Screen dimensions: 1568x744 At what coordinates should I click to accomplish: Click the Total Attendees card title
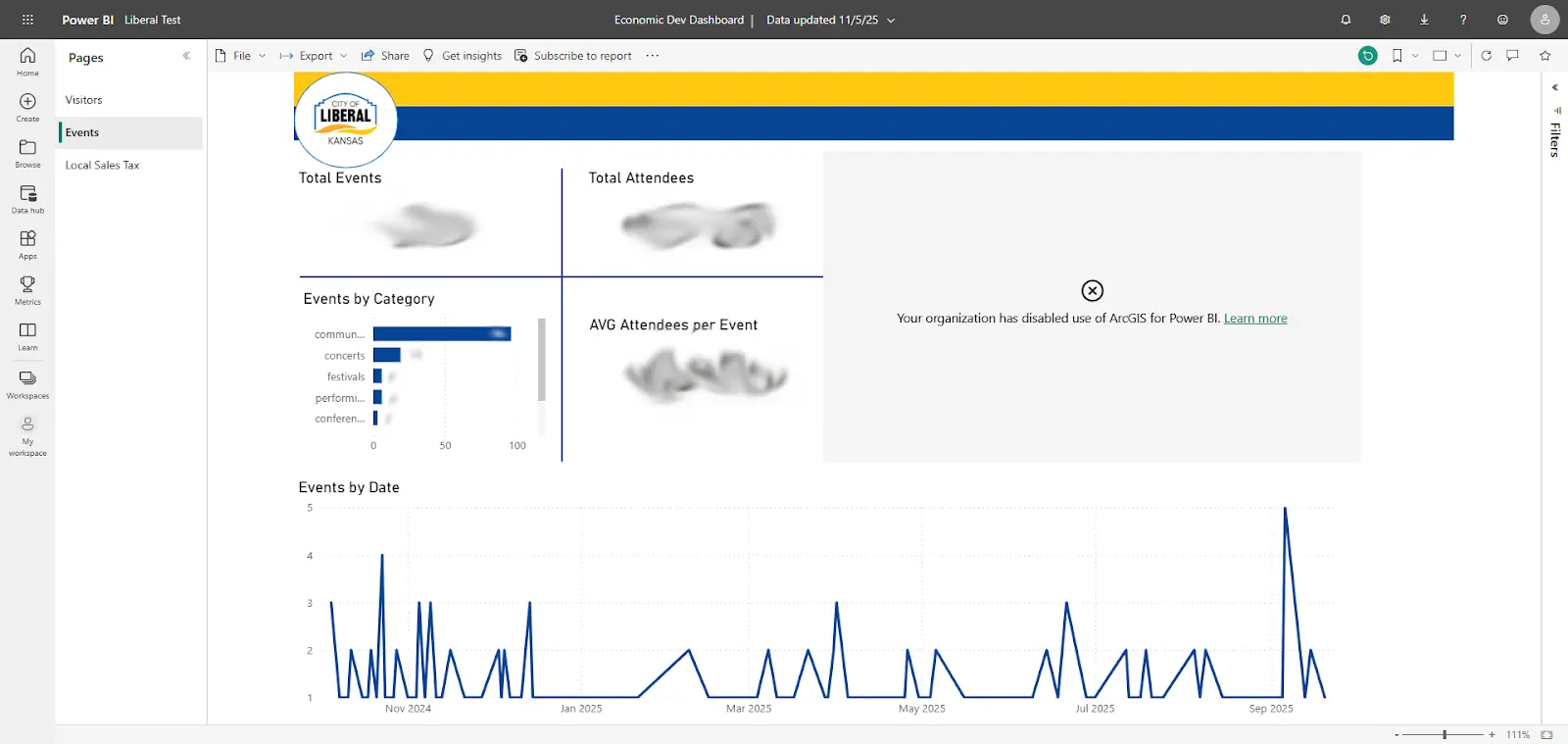[x=641, y=178]
